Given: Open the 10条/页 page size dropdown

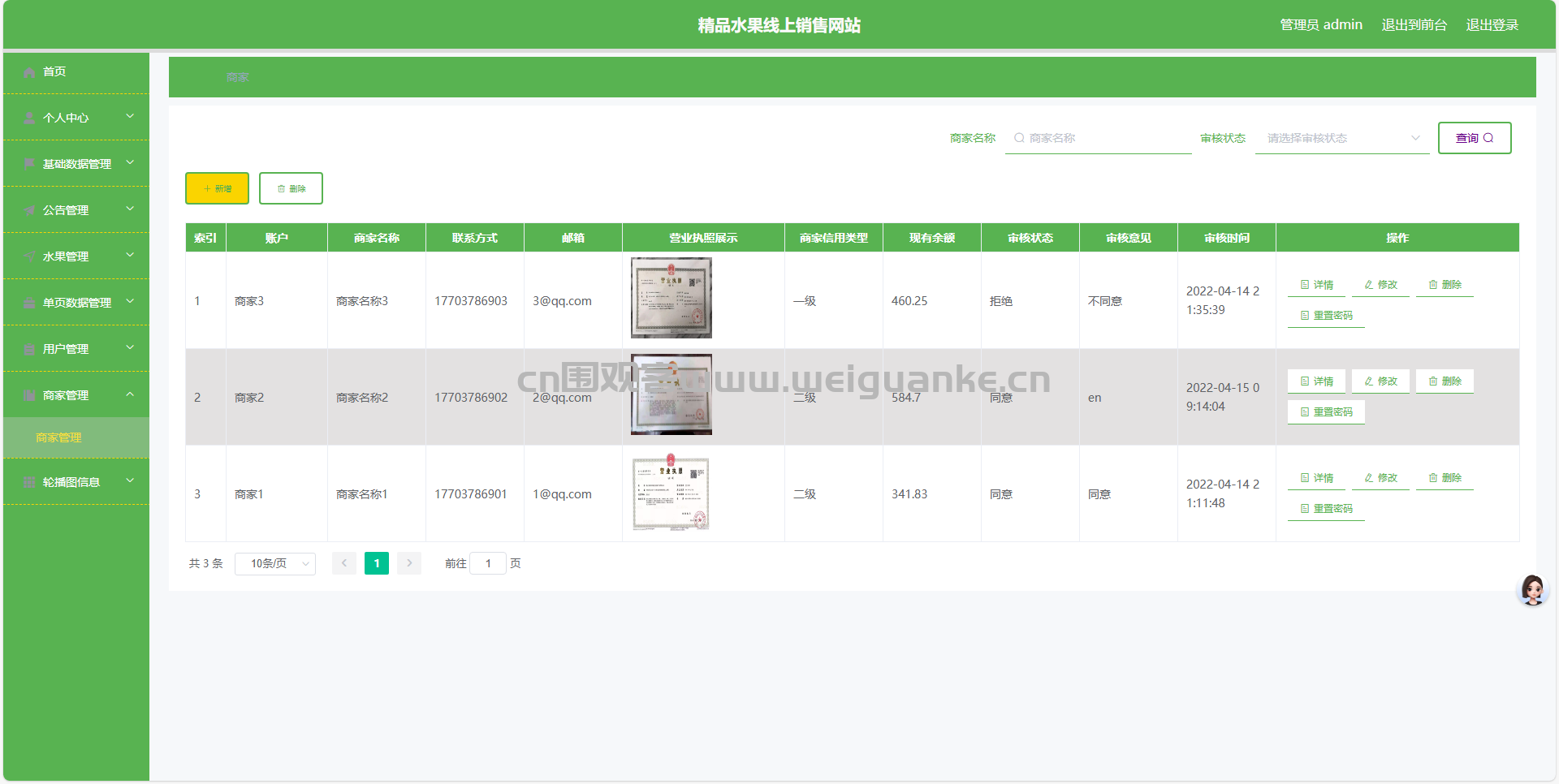Looking at the screenshot, I should point(274,563).
